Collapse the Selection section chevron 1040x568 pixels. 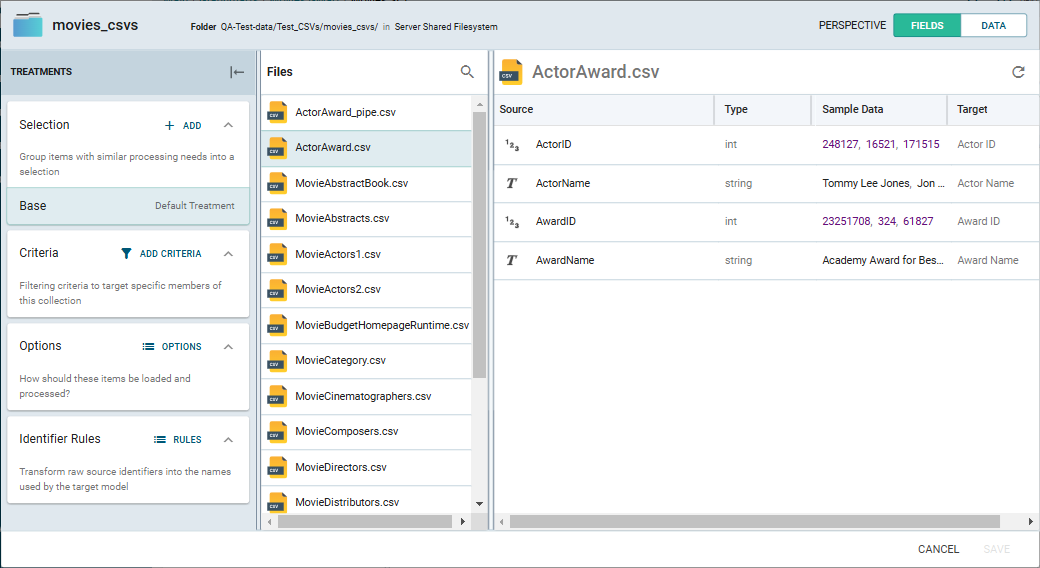point(228,125)
